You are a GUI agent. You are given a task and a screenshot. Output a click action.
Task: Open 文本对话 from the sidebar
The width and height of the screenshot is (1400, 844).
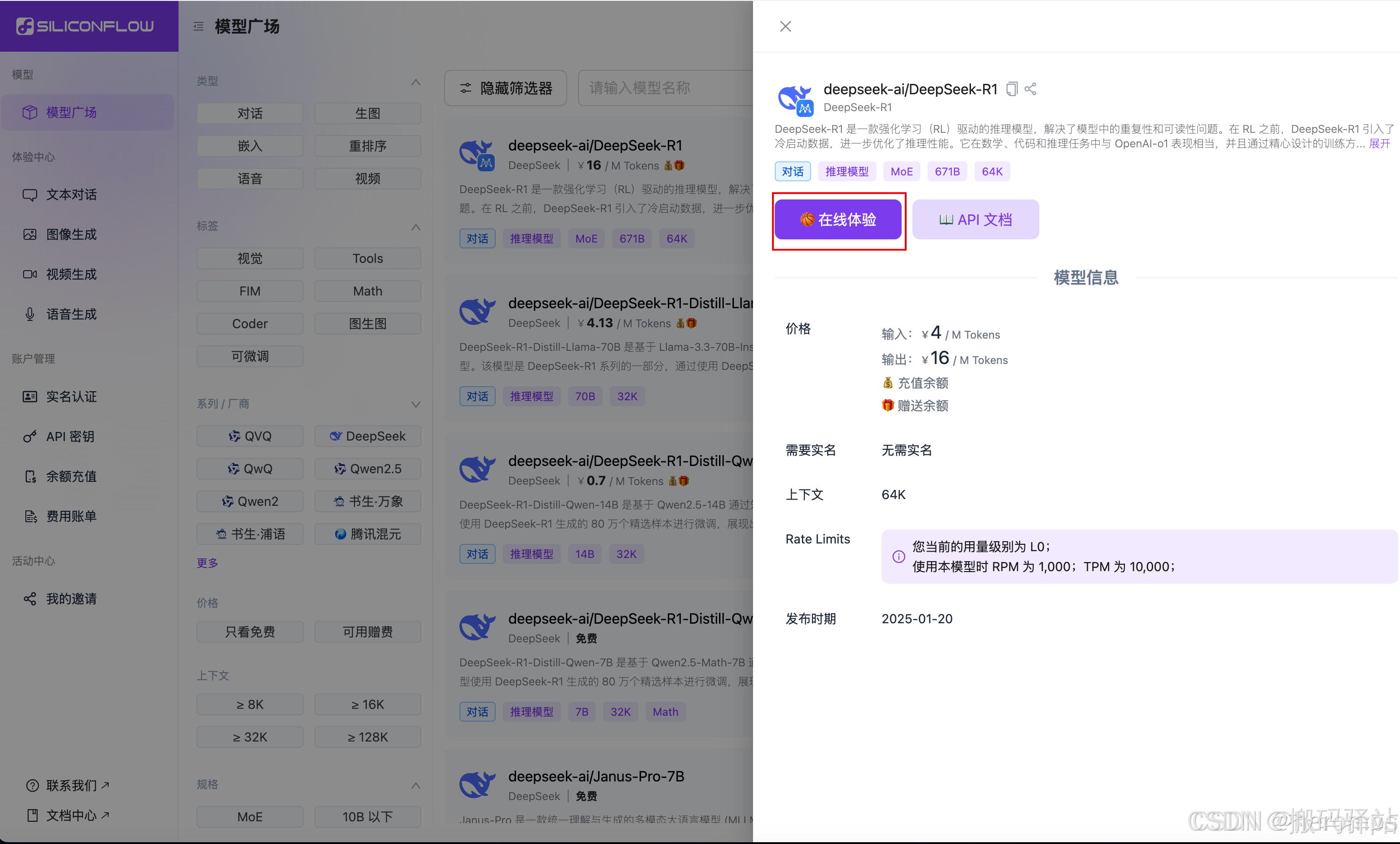click(71, 194)
